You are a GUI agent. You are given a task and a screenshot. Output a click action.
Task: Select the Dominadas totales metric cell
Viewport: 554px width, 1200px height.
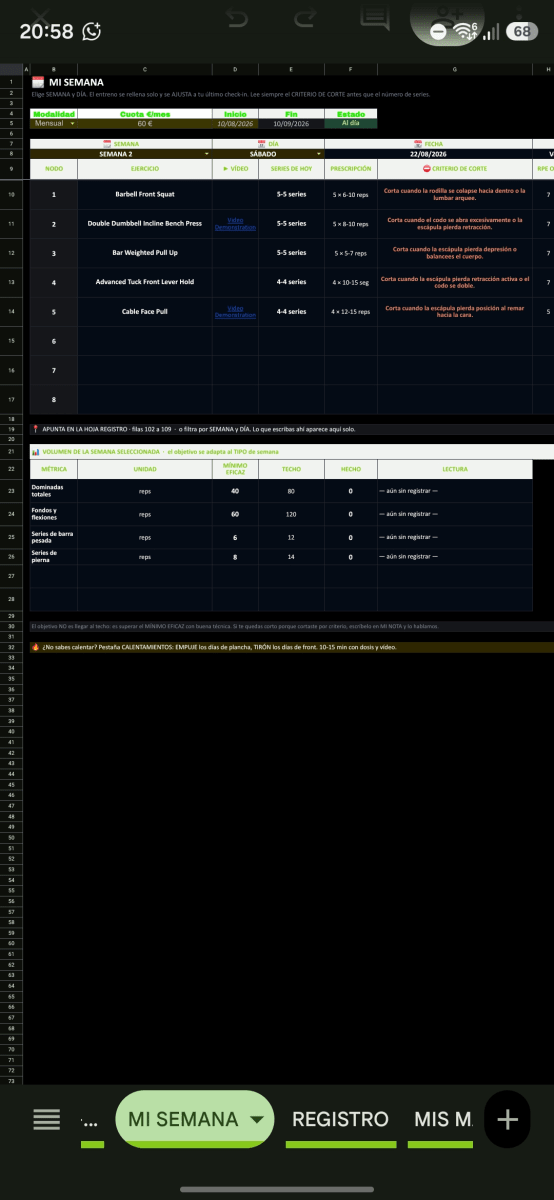(54, 491)
